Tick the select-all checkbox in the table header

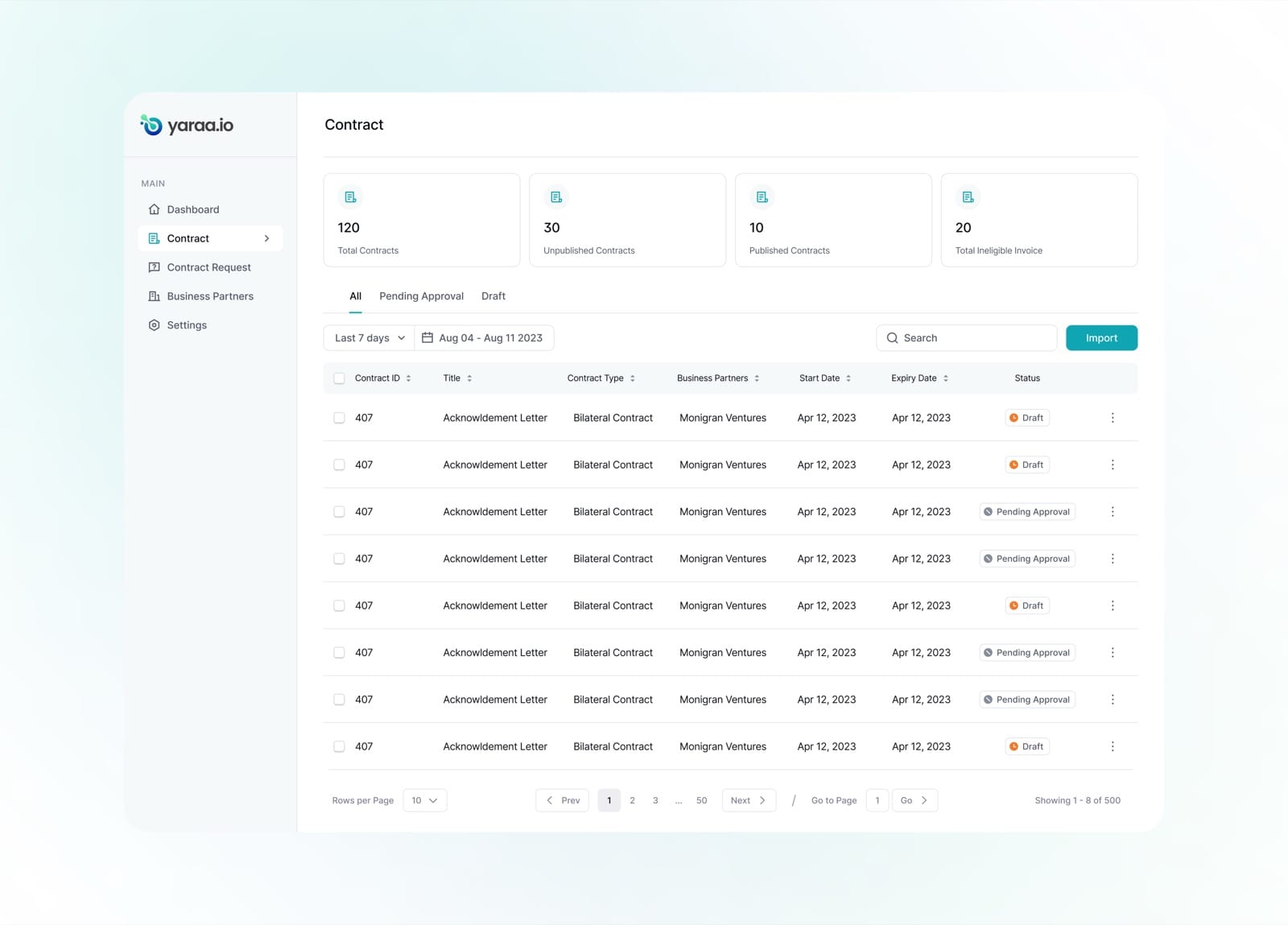click(x=339, y=378)
